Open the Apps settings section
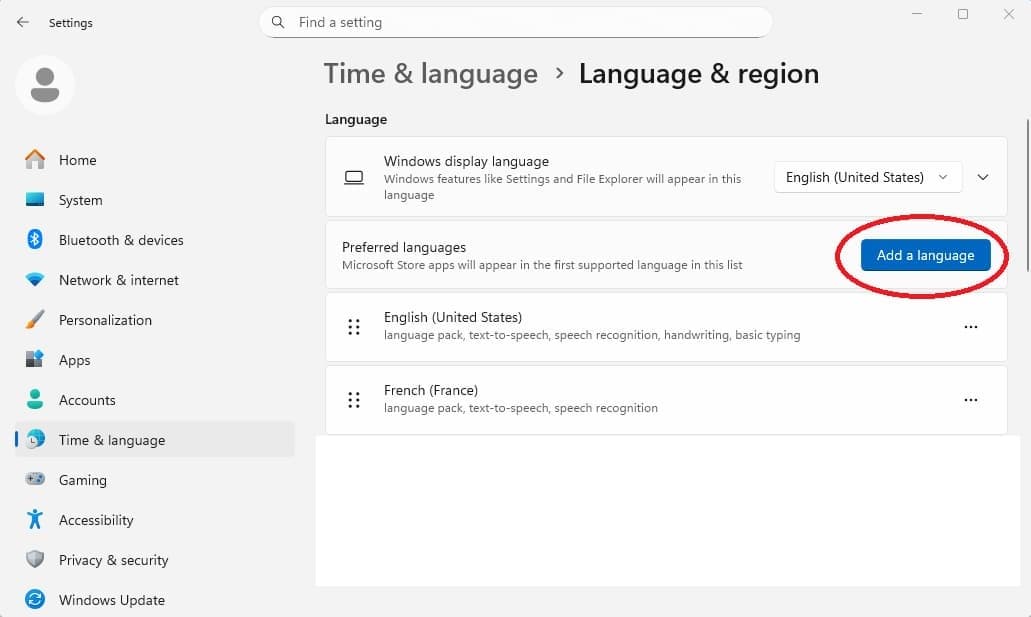The height and width of the screenshot is (617, 1031). pyautogui.click(x=74, y=360)
